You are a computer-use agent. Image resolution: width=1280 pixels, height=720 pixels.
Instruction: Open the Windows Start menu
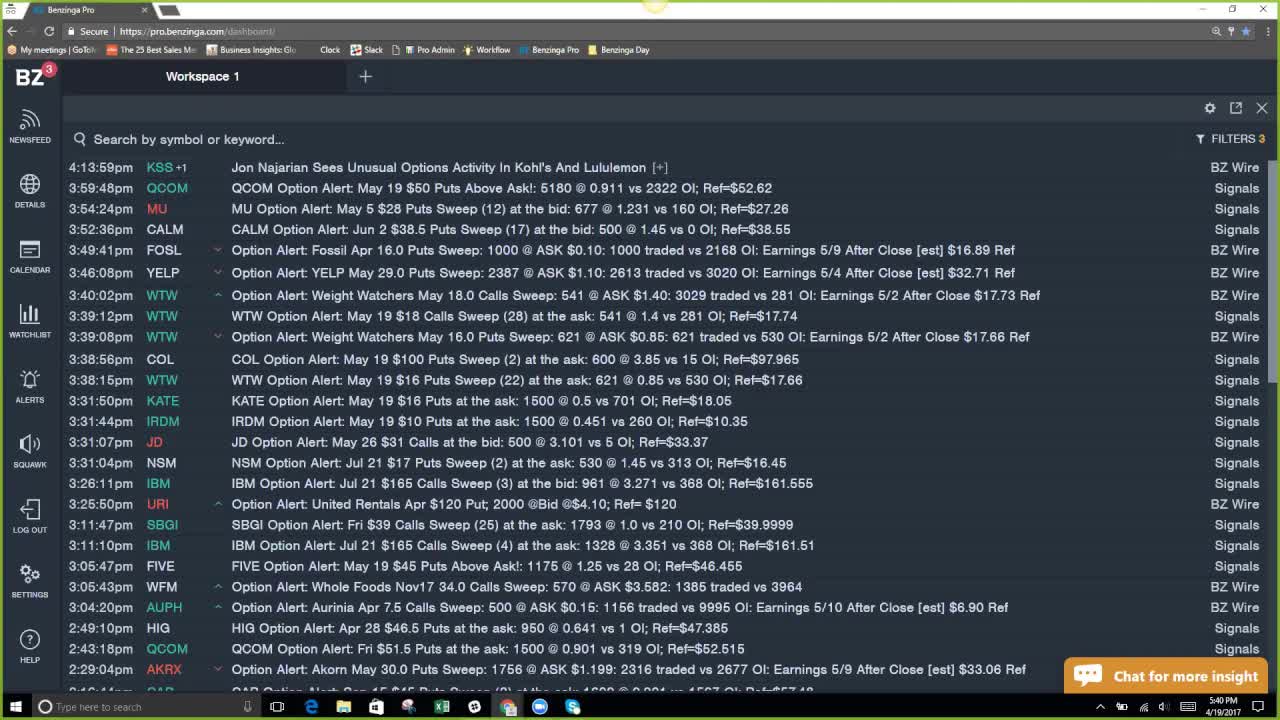(x=15, y=707)
